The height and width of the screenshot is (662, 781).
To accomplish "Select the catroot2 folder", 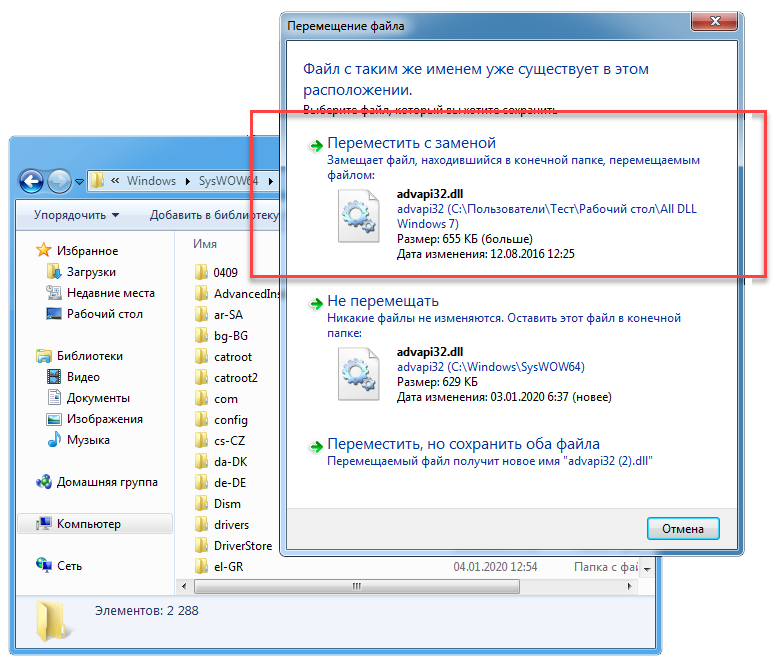I will (236, 378).
